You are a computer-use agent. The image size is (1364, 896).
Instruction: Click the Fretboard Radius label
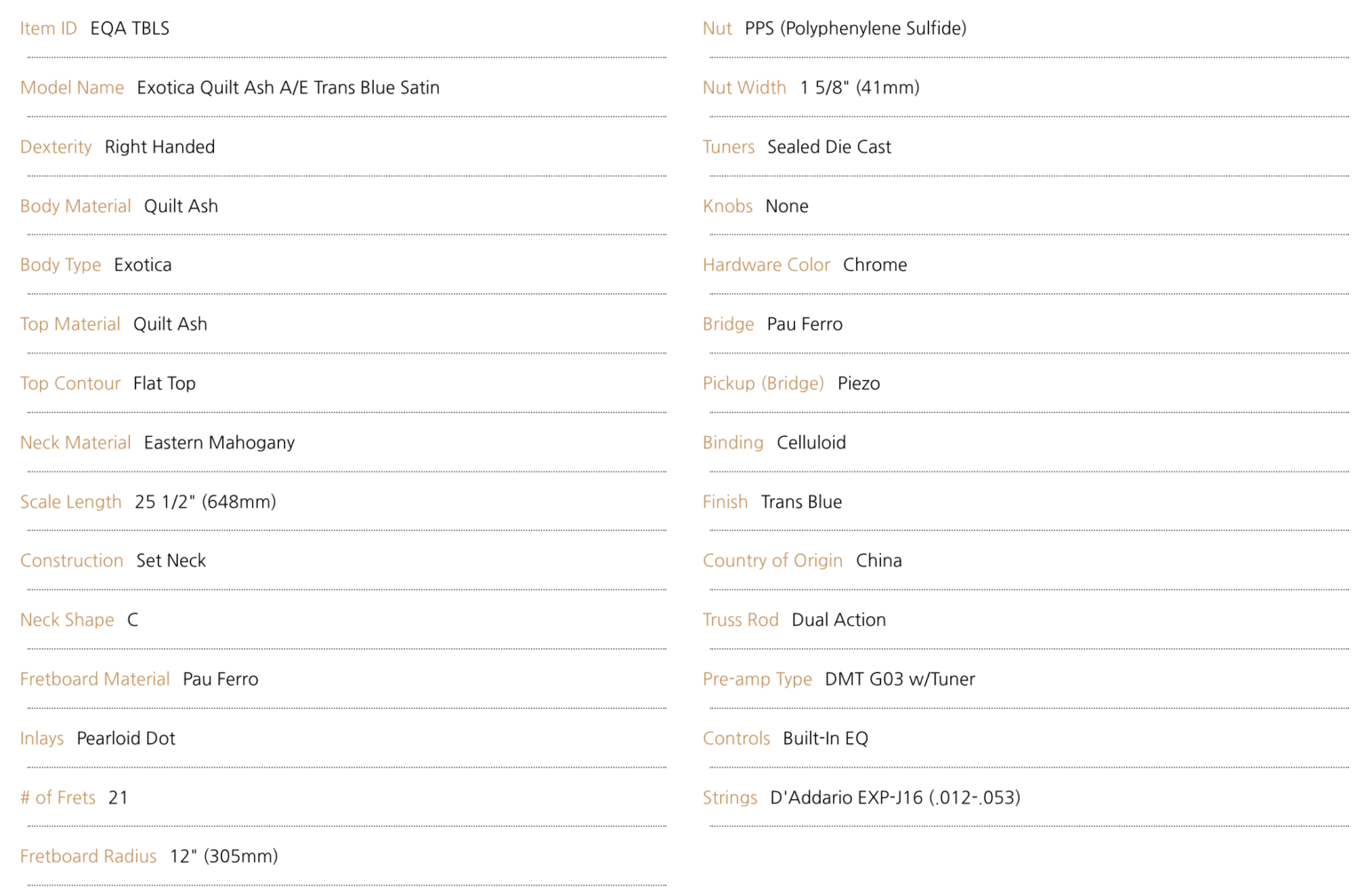click(x=89, y=857)
